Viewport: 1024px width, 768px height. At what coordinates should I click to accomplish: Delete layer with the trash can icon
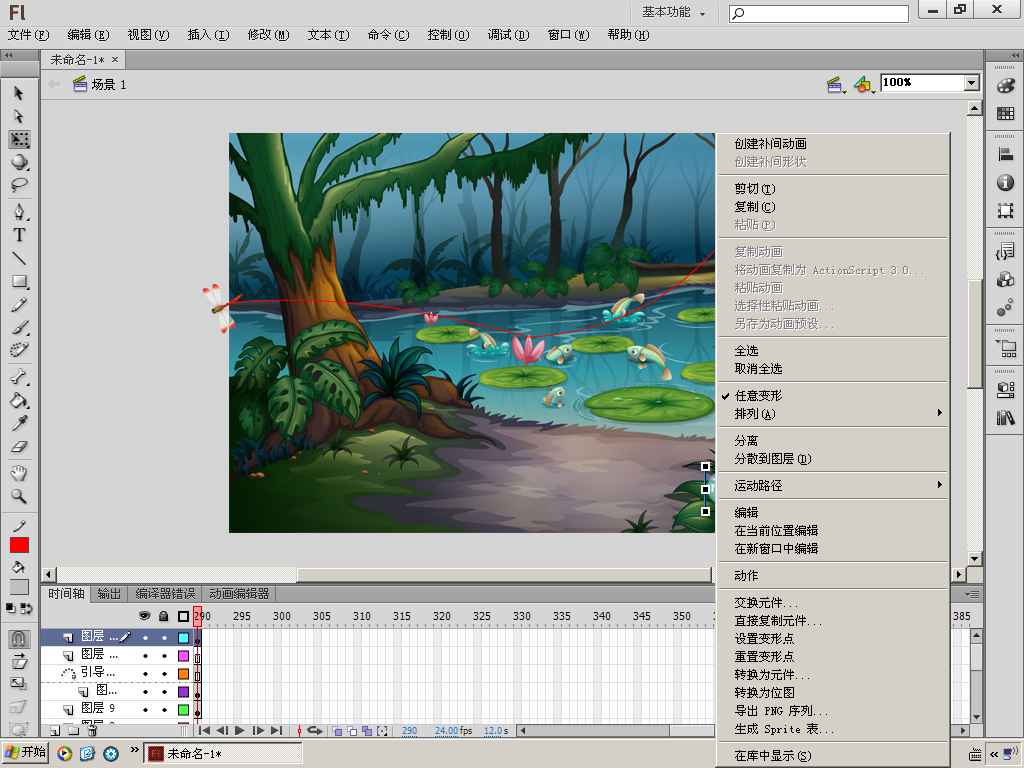click(92, 731)
